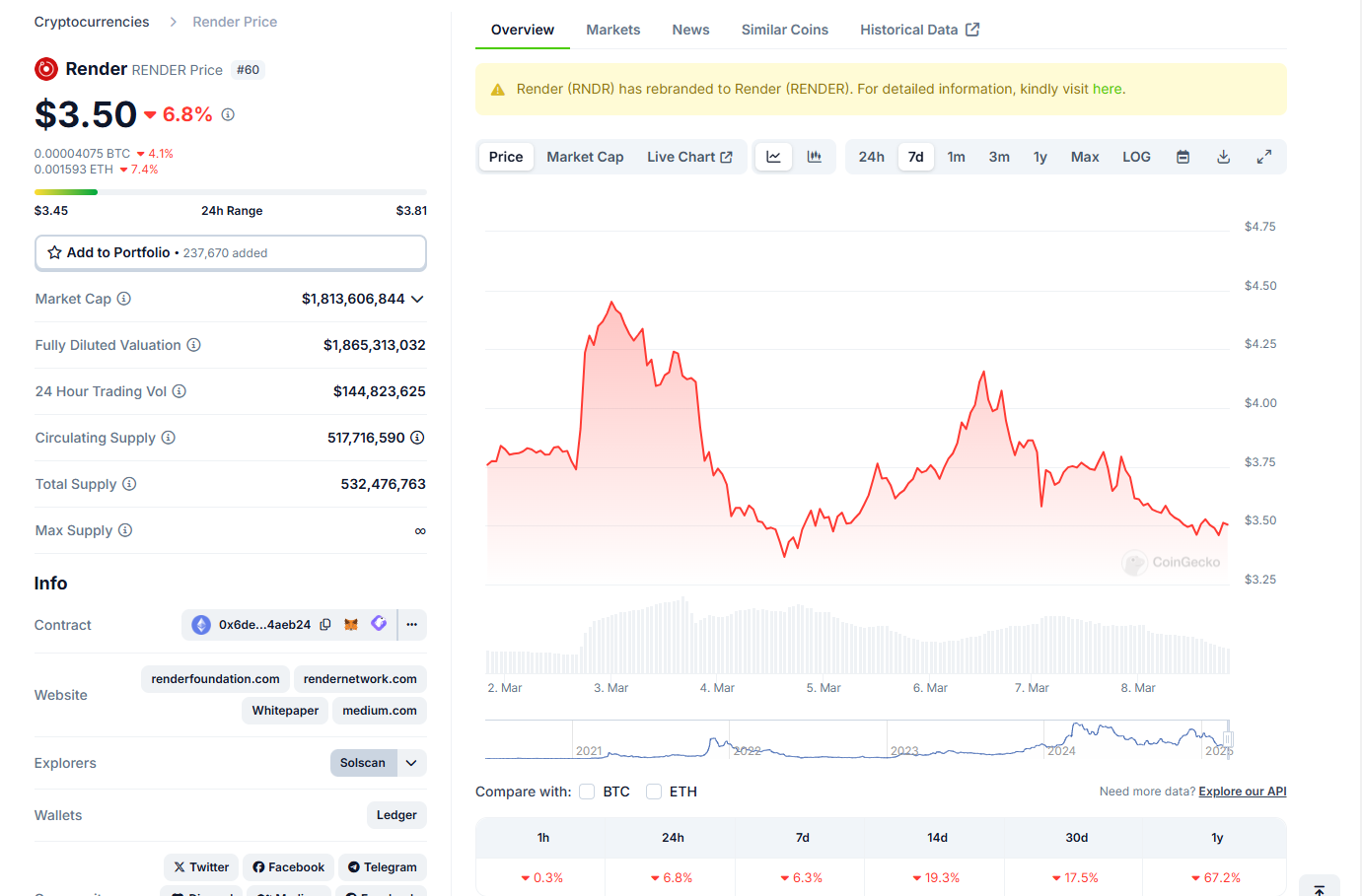Click the Ethereum chain icon in the Contract row
Screen dimensions: 1362x896
(x=201, y=625)
